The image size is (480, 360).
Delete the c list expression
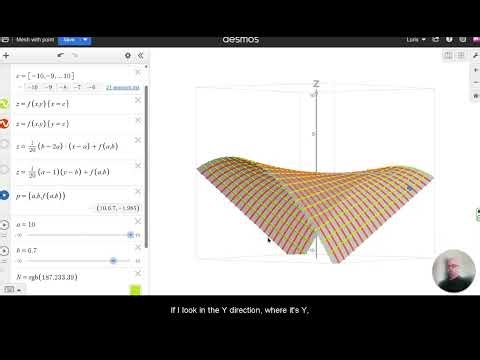(138, 72)
